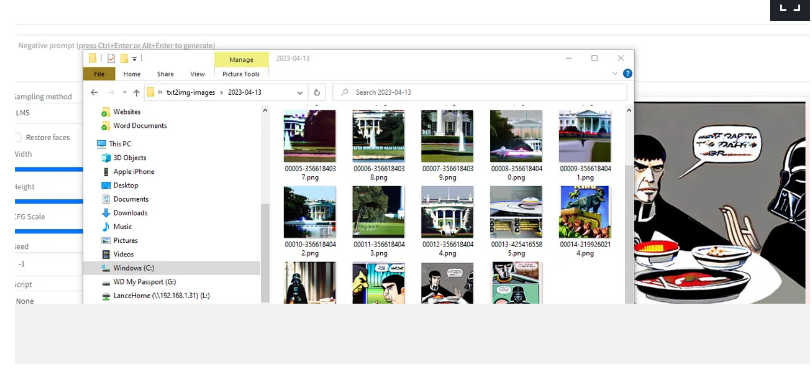The image size is (812, 374).
Task: Go back with the Back arrow
Action: pyautogui.click(x=94, y=92)
